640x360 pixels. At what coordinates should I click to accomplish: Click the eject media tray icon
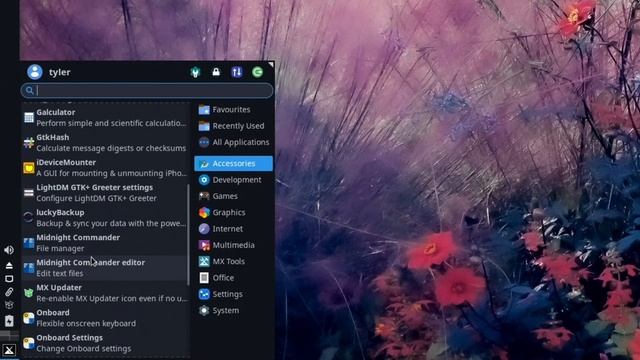(9, 265)
